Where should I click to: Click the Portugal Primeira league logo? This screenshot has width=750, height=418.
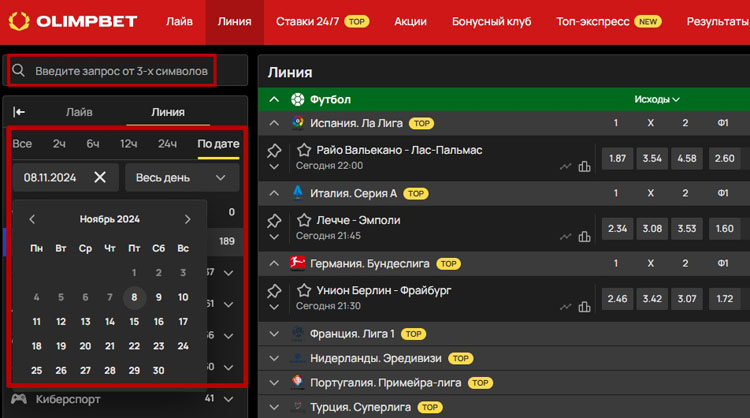298,382
